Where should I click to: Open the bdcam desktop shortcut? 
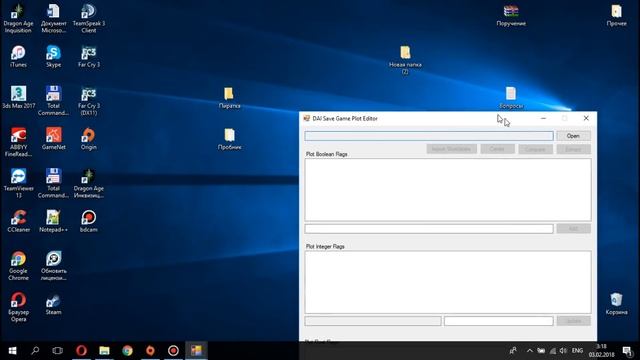coord(89,221)
